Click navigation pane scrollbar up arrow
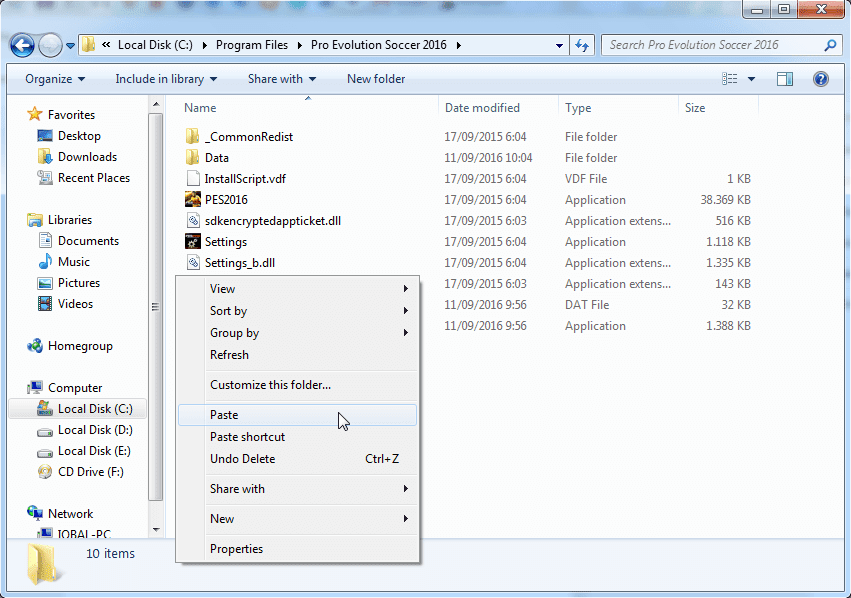851x598 pixels. click(x=156, y=104)
